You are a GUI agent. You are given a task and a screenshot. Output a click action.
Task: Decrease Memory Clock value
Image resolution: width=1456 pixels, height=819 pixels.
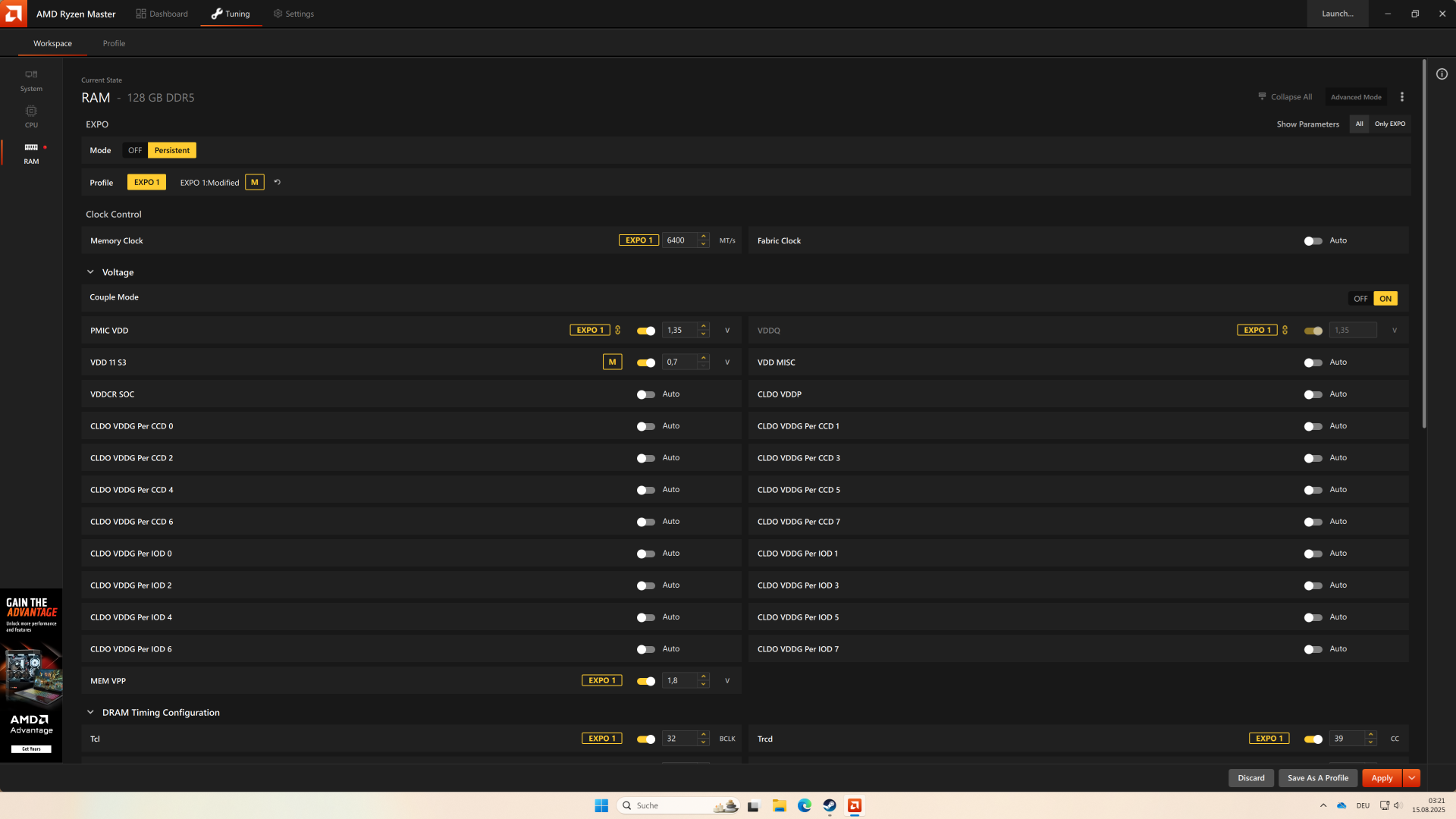point(704,244)
